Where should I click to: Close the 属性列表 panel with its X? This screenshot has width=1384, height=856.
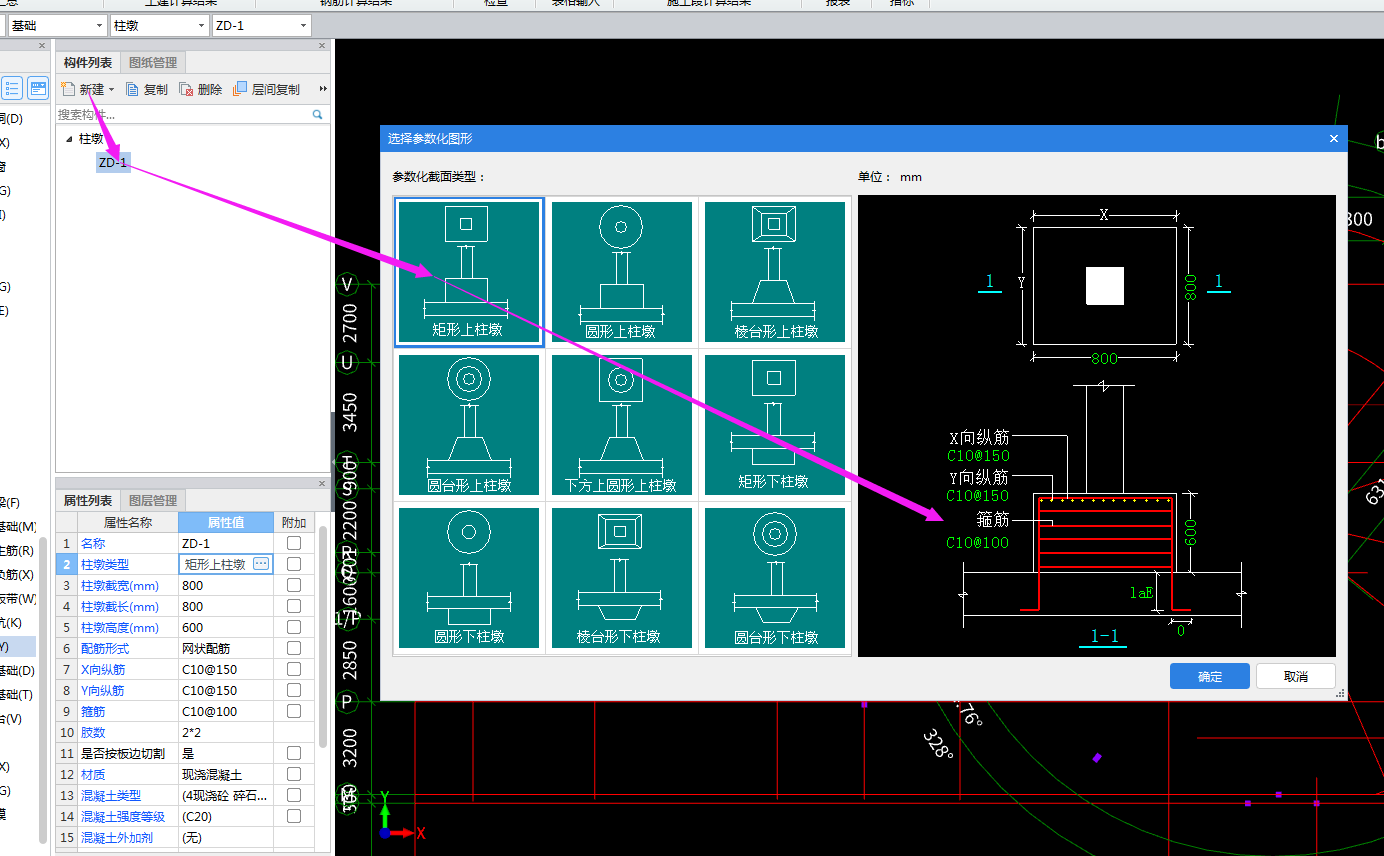click(322, 483)
